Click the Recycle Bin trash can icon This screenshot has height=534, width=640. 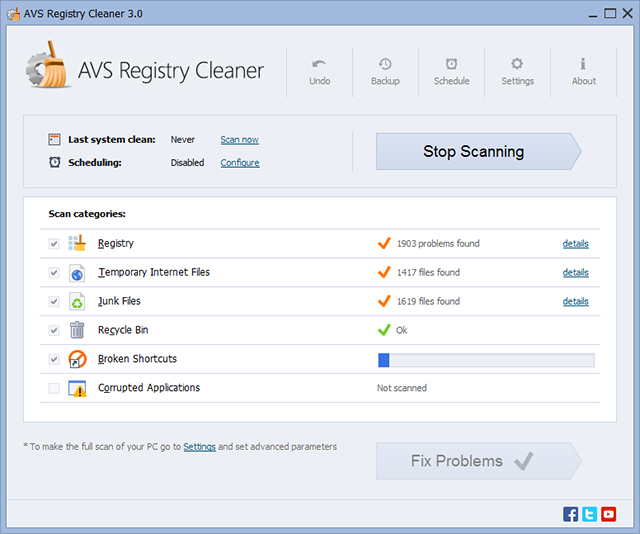77,330
